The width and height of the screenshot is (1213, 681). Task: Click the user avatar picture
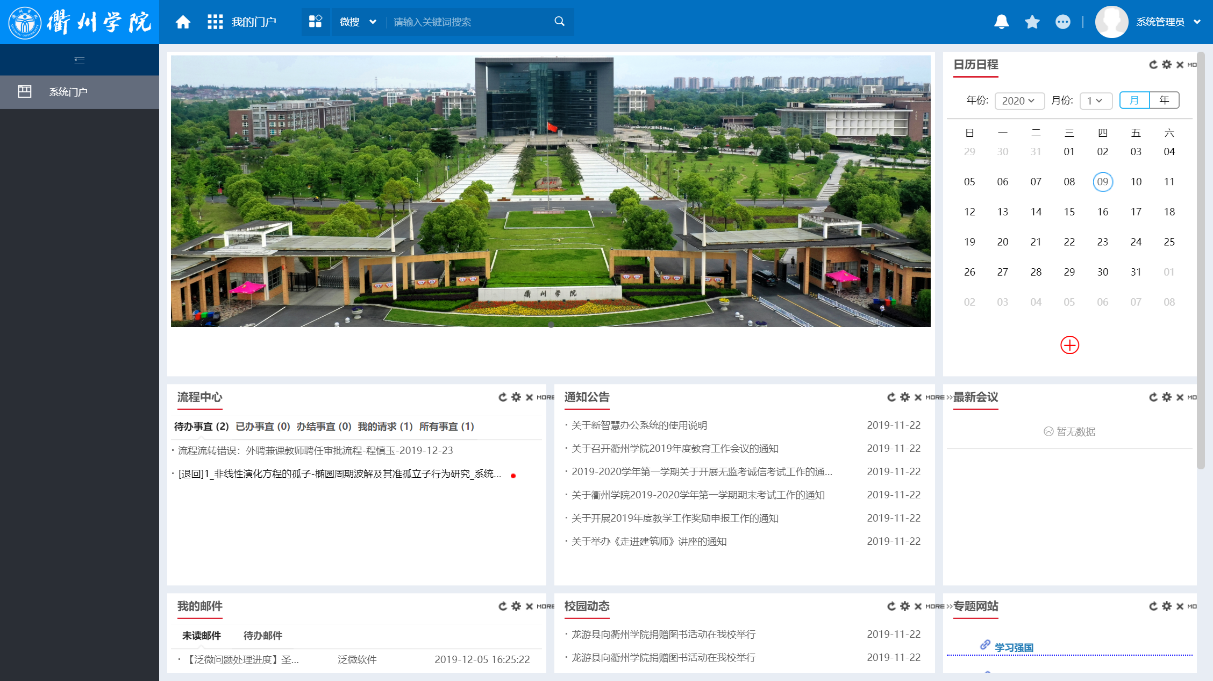click(x=1112, y=22)
